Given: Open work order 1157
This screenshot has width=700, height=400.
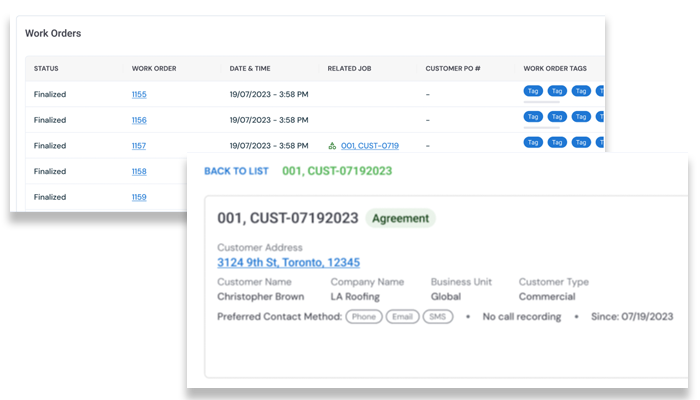Looking at the screenshot, I should point(139,146).
